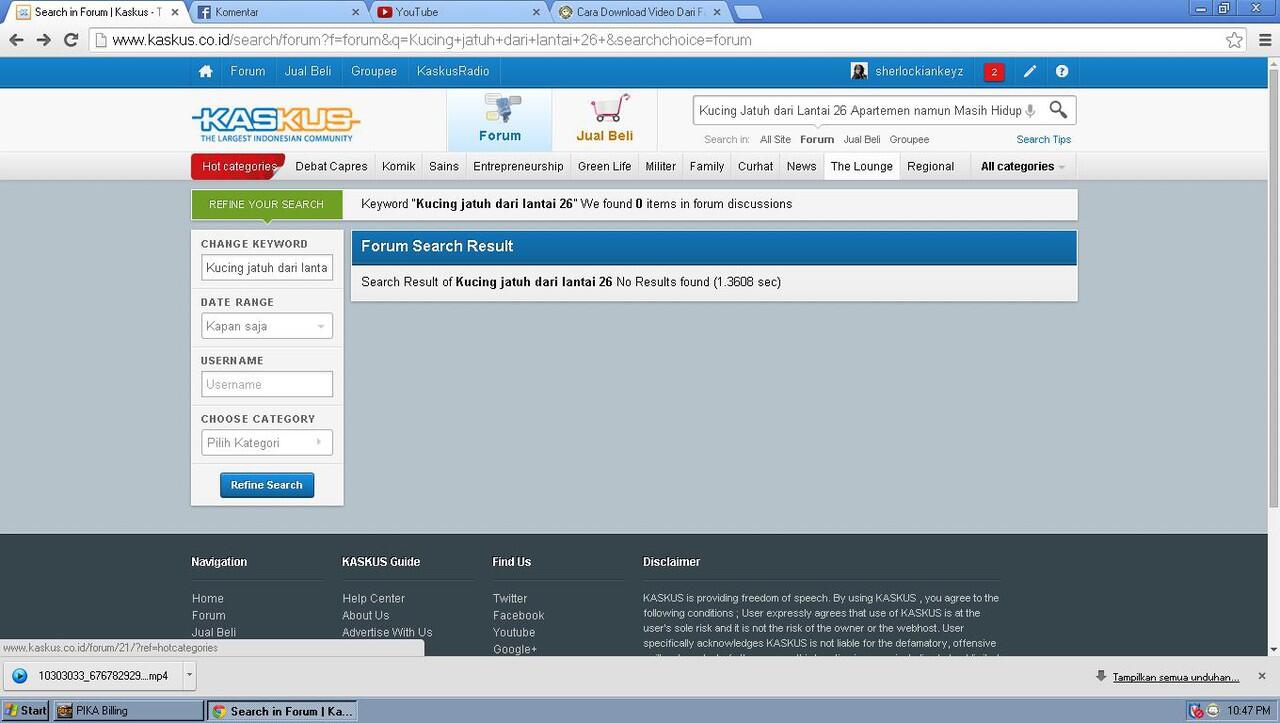Open a new browser tab
Viewport: 1280px width, 723px height.
747,12
